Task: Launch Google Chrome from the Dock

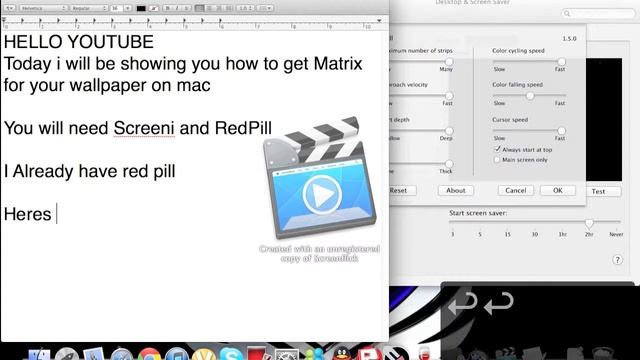Action: tap(149, 354)
